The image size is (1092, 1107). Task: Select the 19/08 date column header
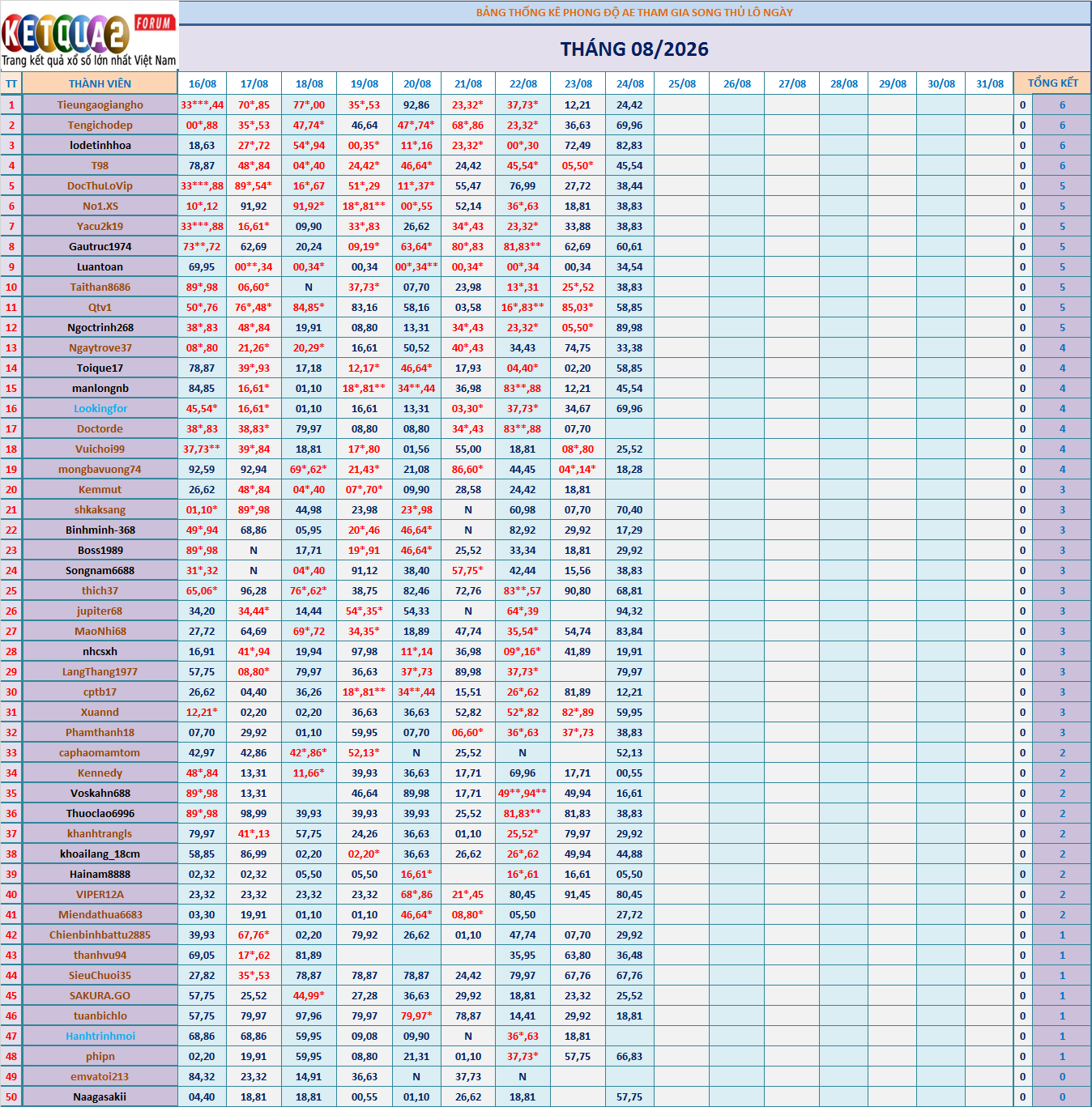point(365,84)
